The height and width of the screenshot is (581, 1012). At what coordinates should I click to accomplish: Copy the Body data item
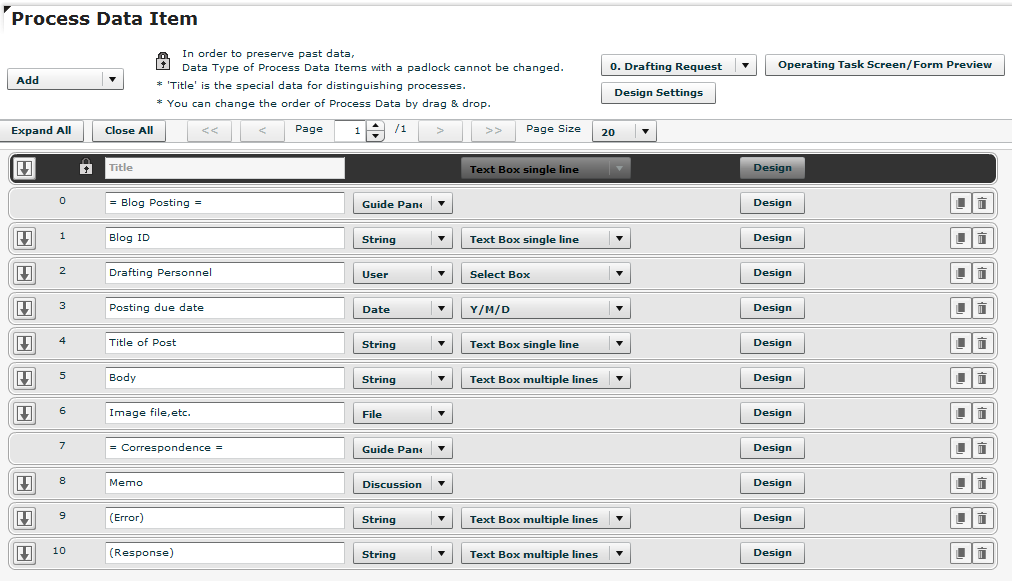960,378
